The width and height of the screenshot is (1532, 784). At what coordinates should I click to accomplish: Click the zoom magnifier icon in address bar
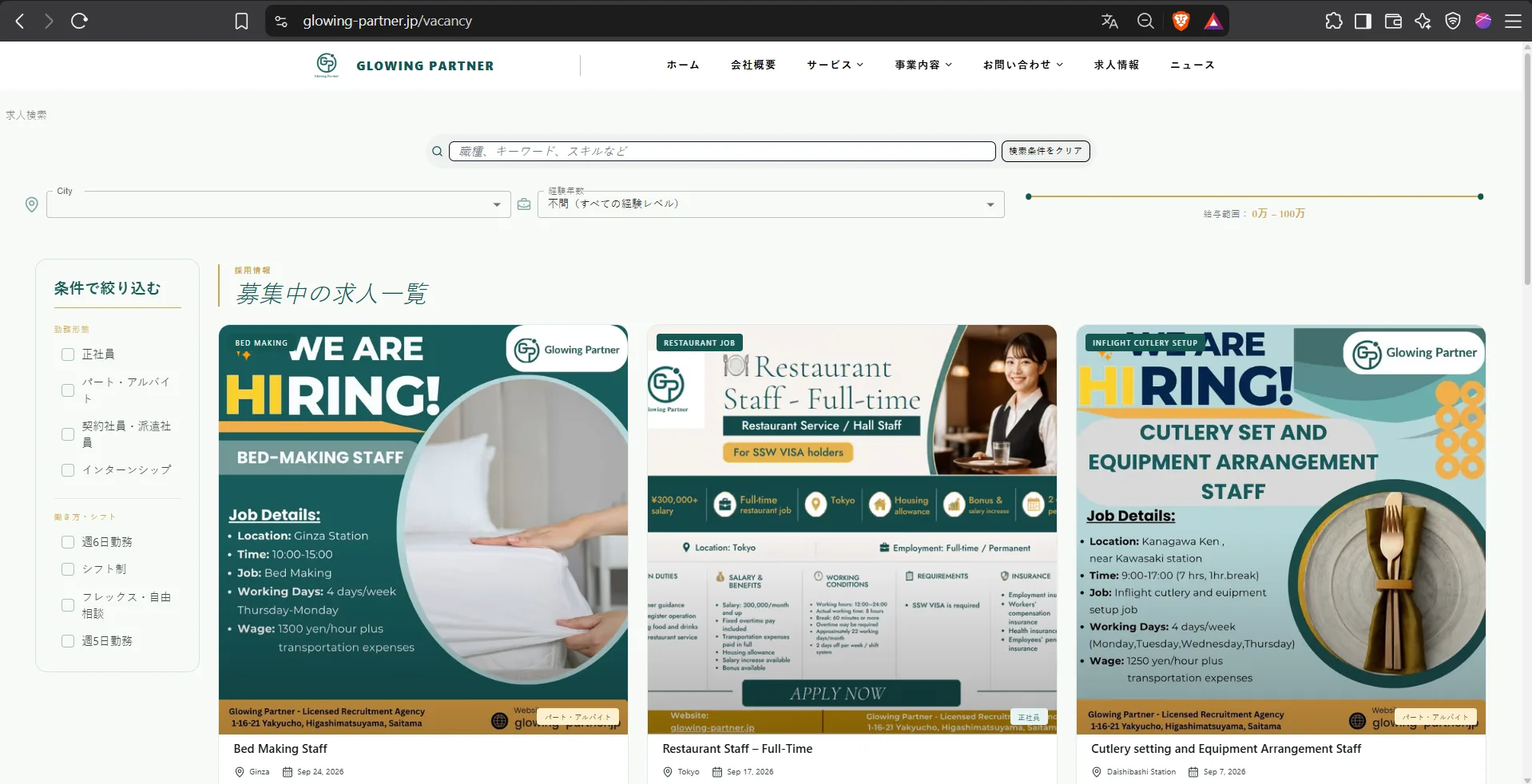click(x=1145, y=22)
